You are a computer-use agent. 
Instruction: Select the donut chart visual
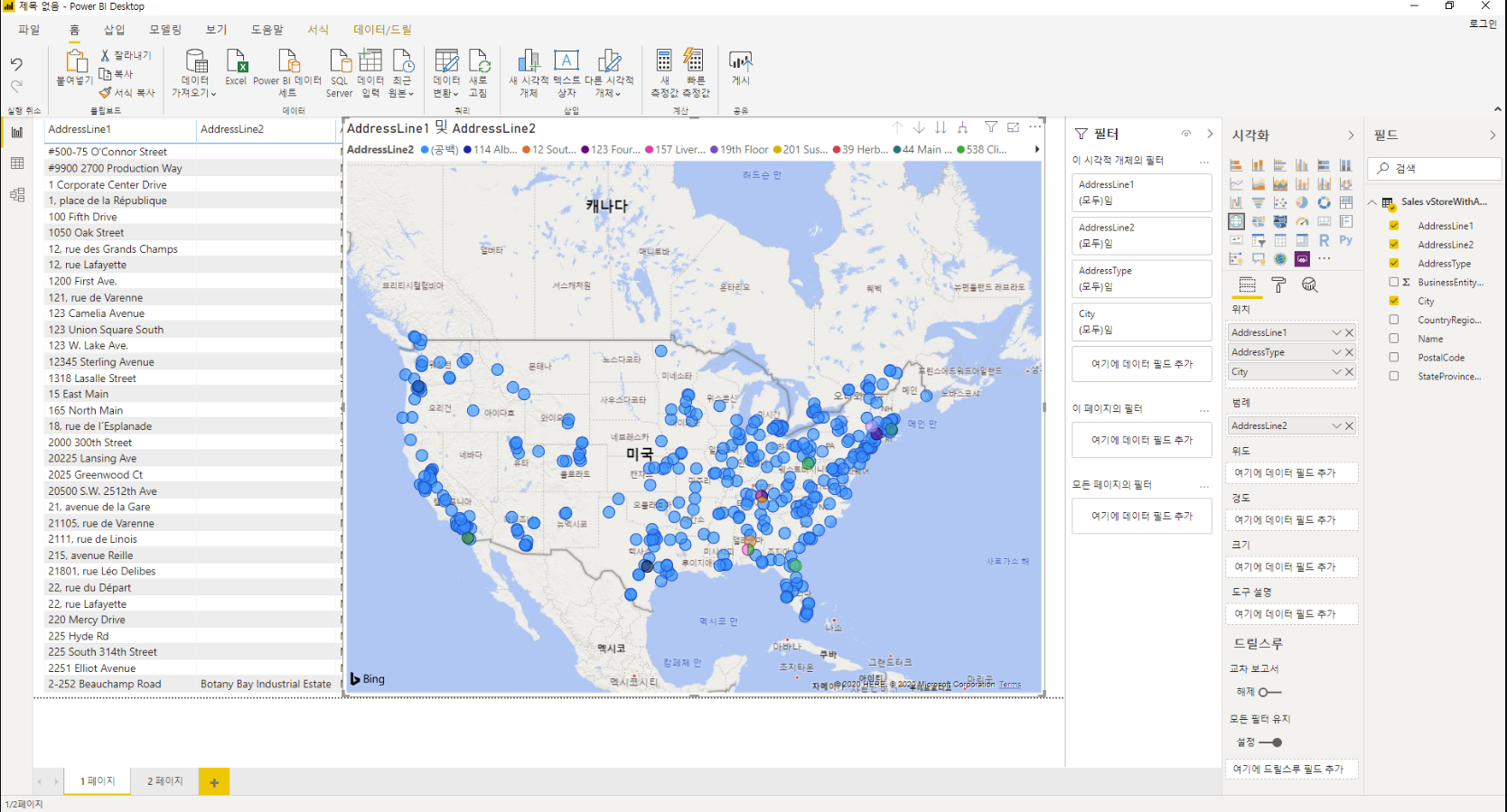[1324, 202]
